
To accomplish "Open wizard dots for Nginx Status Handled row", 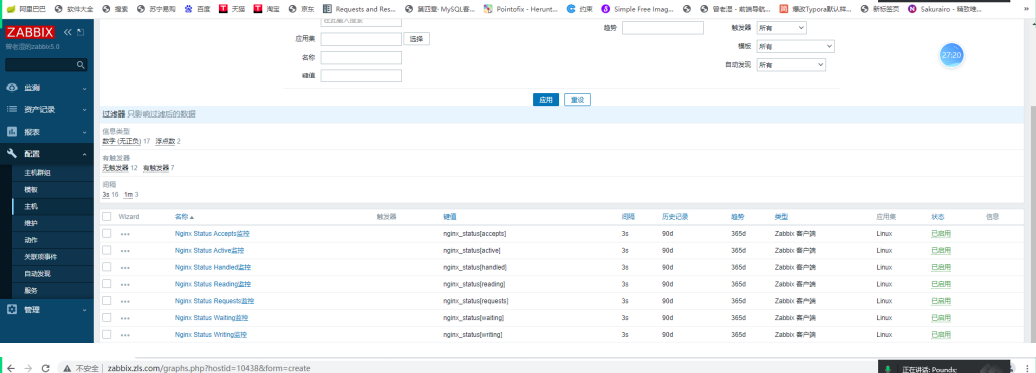I will point(125,267).
